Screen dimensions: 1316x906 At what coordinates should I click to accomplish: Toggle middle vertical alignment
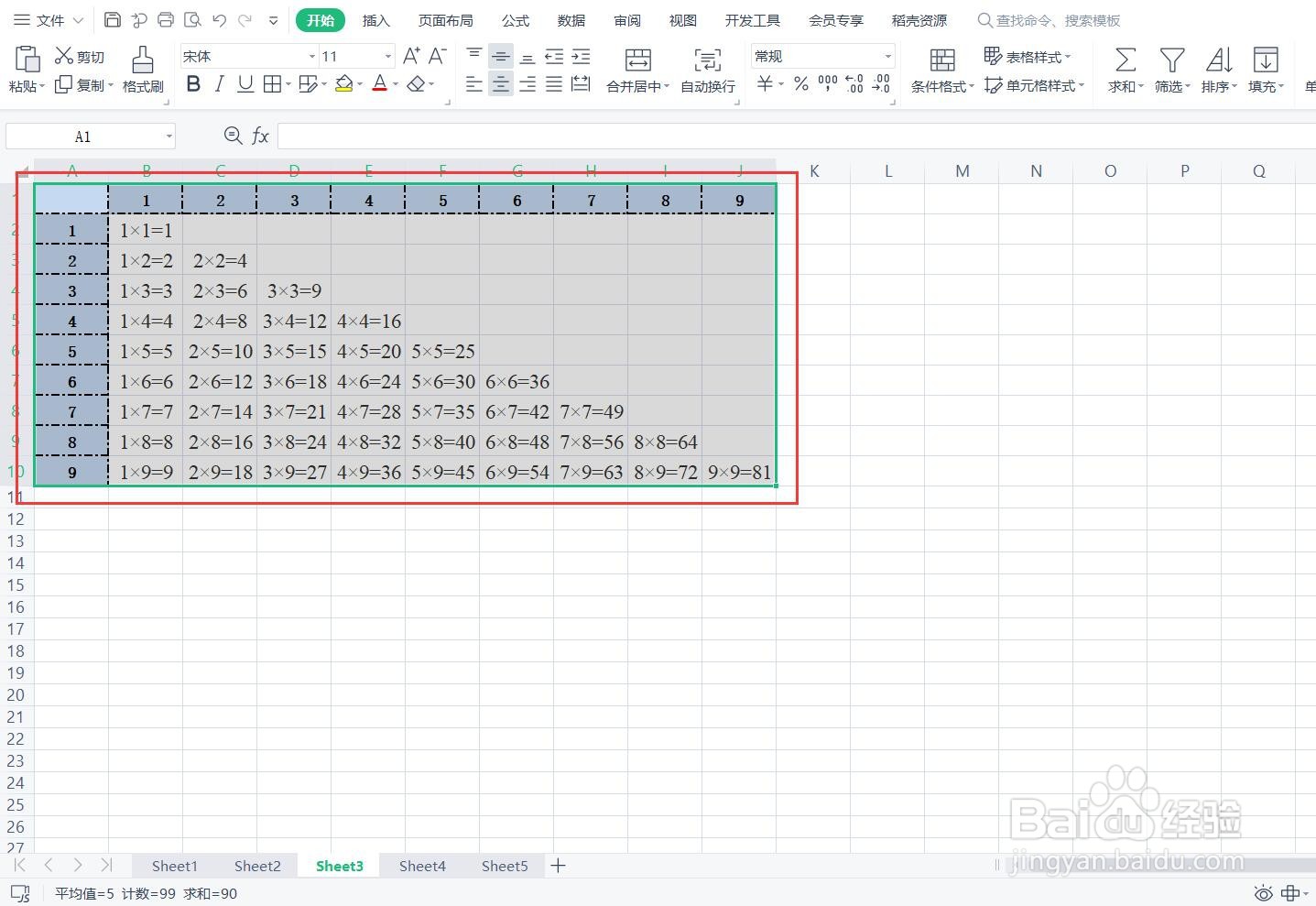[x=501, y=56]
